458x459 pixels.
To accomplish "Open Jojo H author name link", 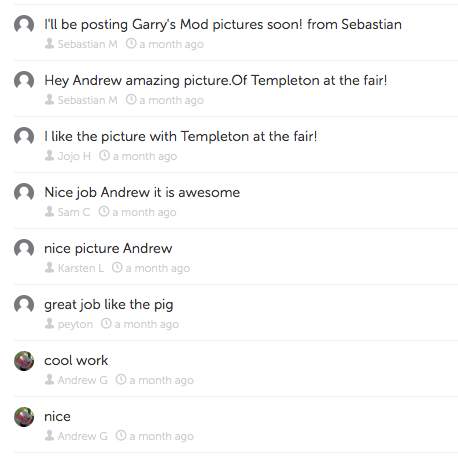I will 74,156.
